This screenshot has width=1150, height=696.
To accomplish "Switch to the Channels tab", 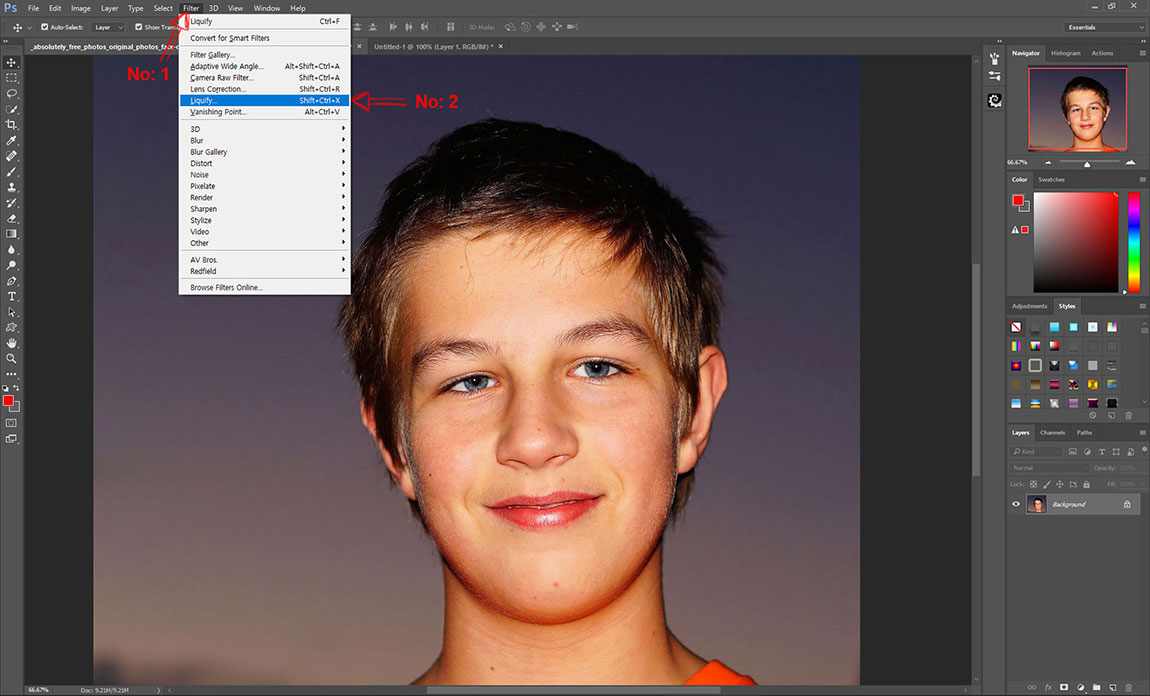I will (1052, 433).
